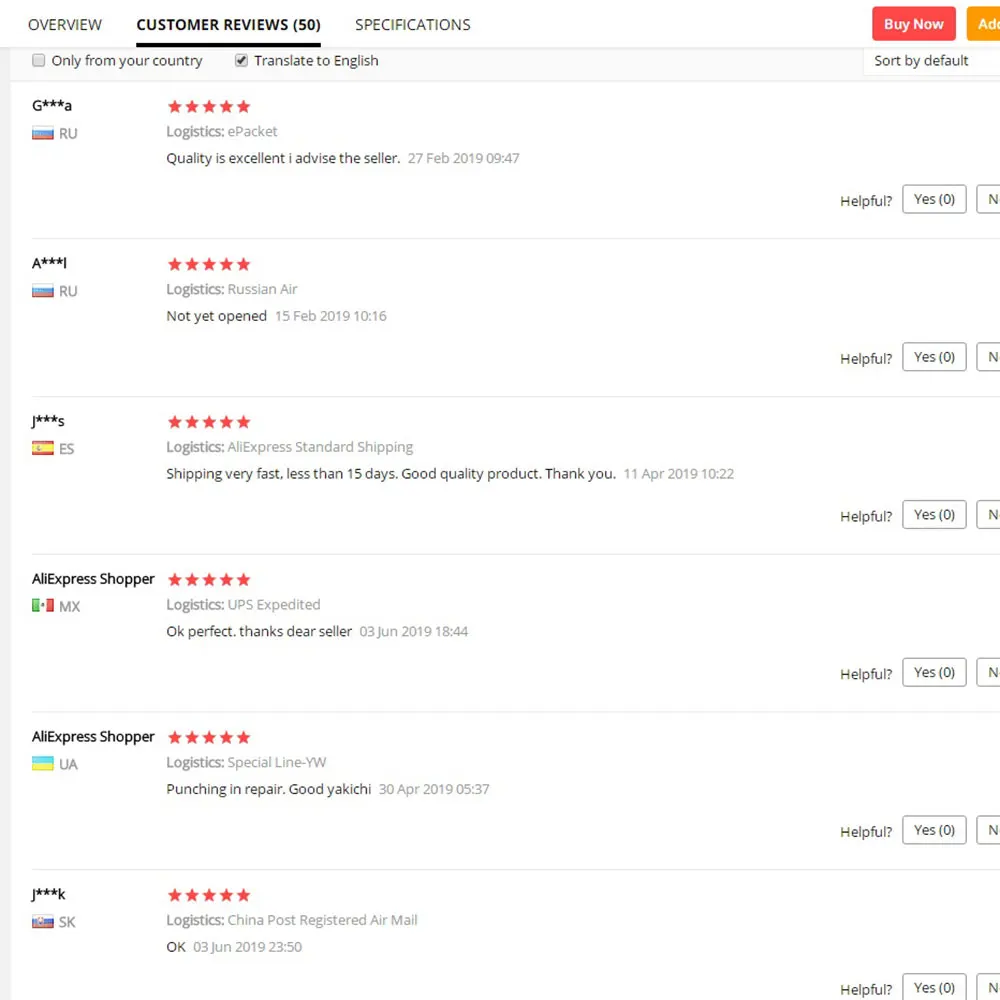Click the Russian flag beside A***l

click(x=42, y=291)
